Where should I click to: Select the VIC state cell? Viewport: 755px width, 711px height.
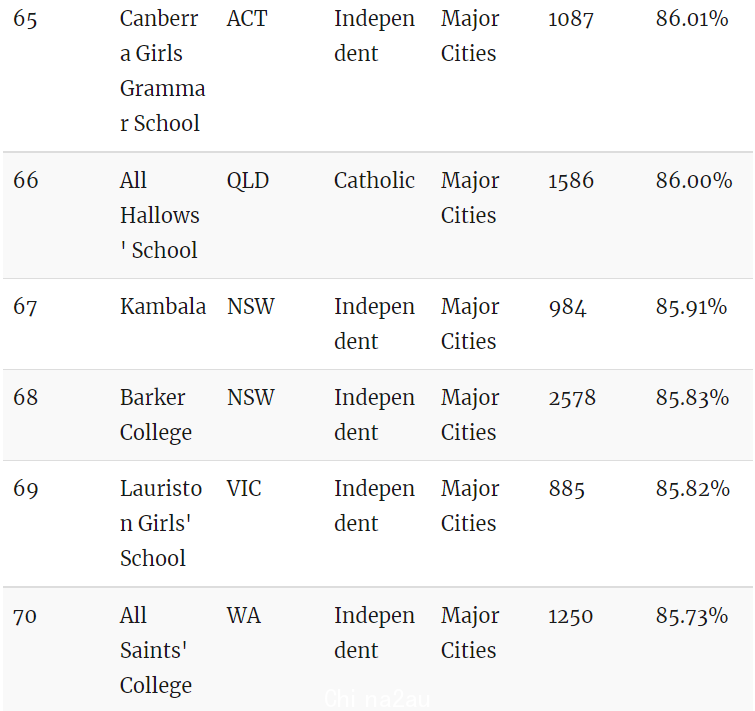244,489
